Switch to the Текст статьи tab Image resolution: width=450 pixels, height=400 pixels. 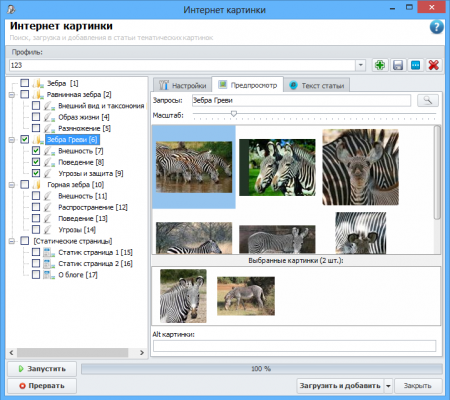coord(317,85)
